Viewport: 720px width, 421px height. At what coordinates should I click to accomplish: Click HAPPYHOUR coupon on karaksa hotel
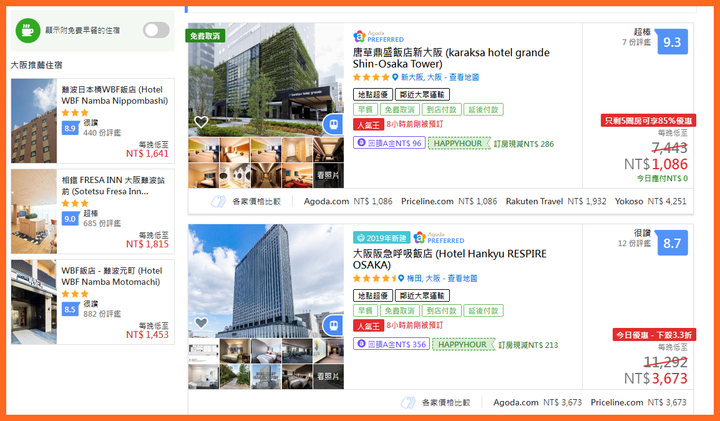458,143
